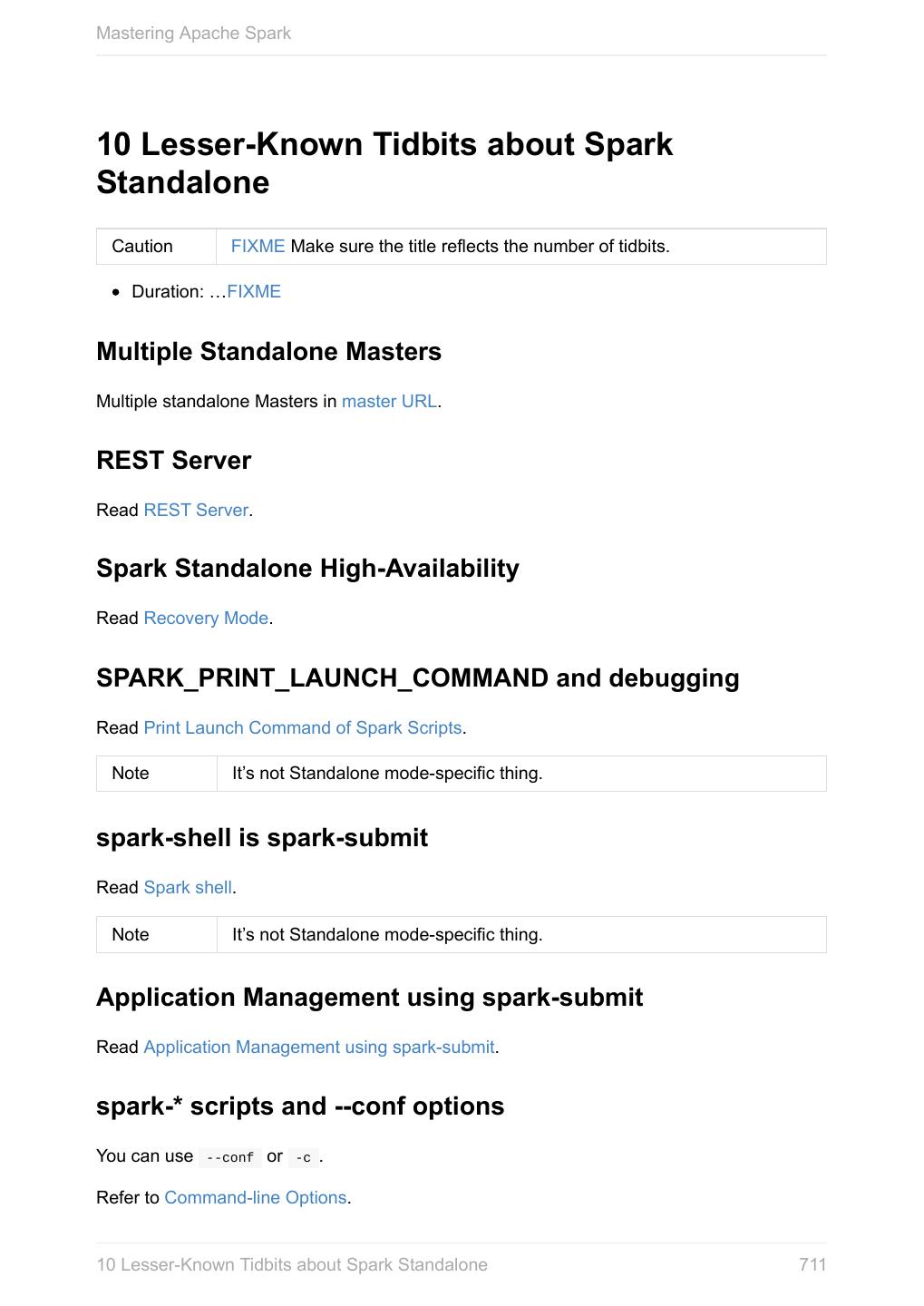This screenshot has width=924, height=1306.
Task: Click the Spark Standalone High-Availability heading
Action: tap(307, 569)
